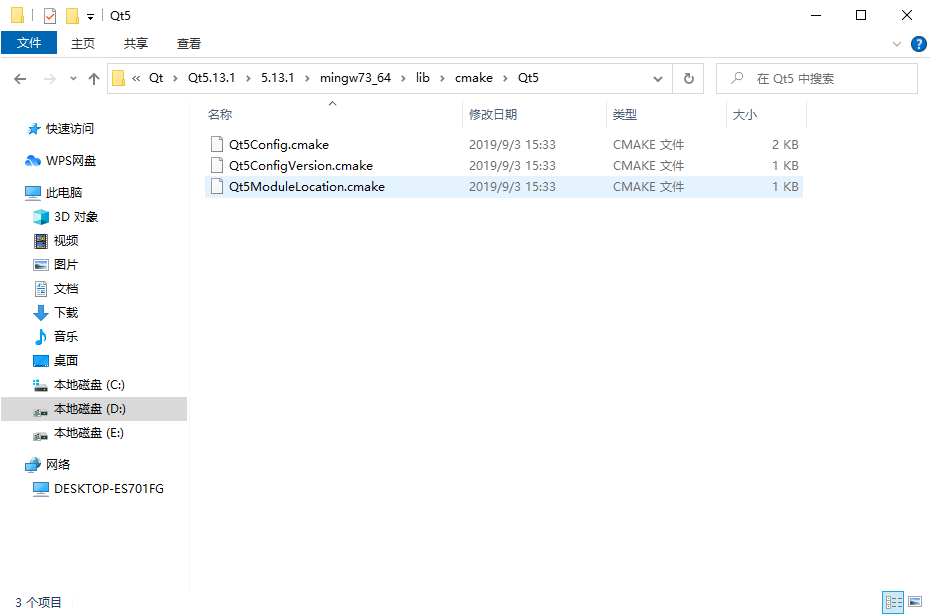Screen dimensions: 931x615
Task: Expand subfolders after lib breadcrumb
Action: click(442, 78)
